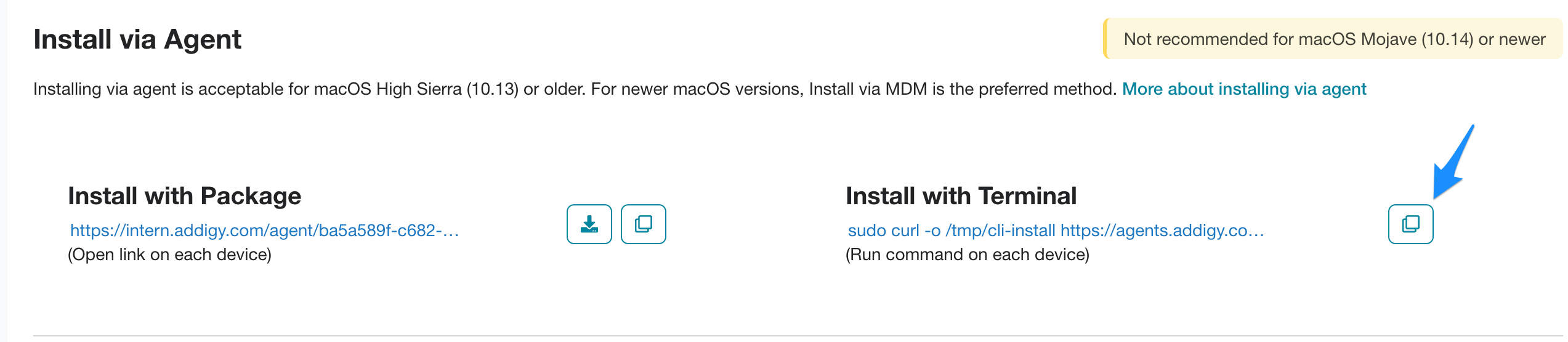Click the yellow left edge of warning banner
Screen dimensions: 1568x342
[x=1105, y=39]
